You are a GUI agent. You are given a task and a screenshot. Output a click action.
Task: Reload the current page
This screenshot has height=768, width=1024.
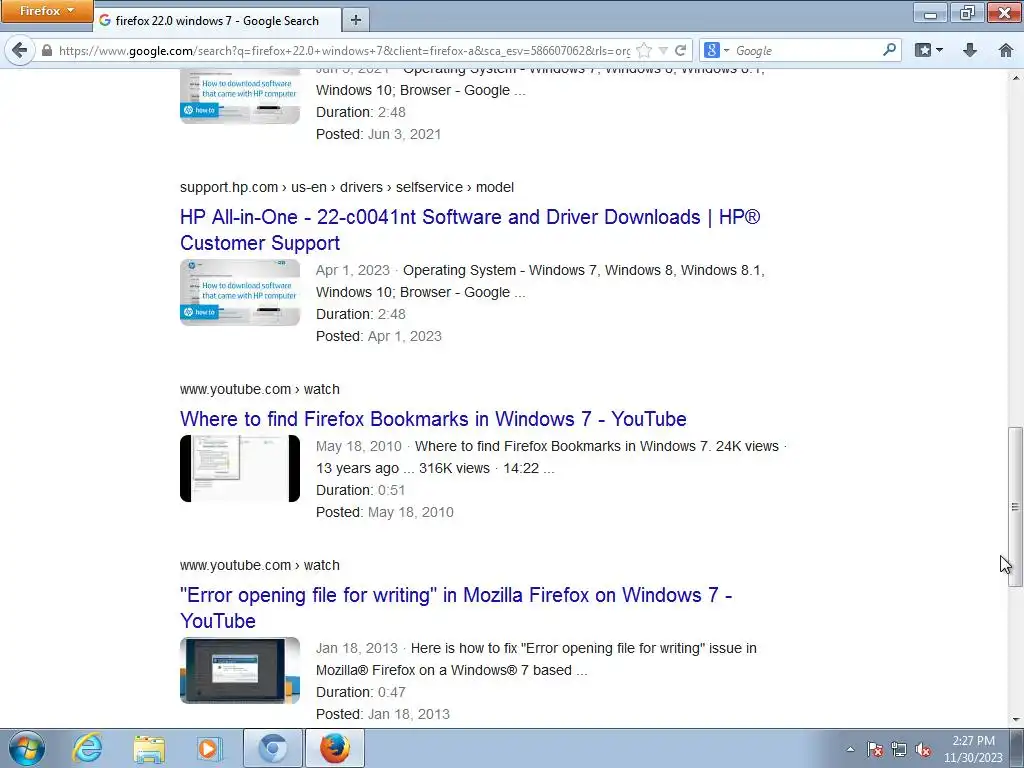[x=680, y=50]
